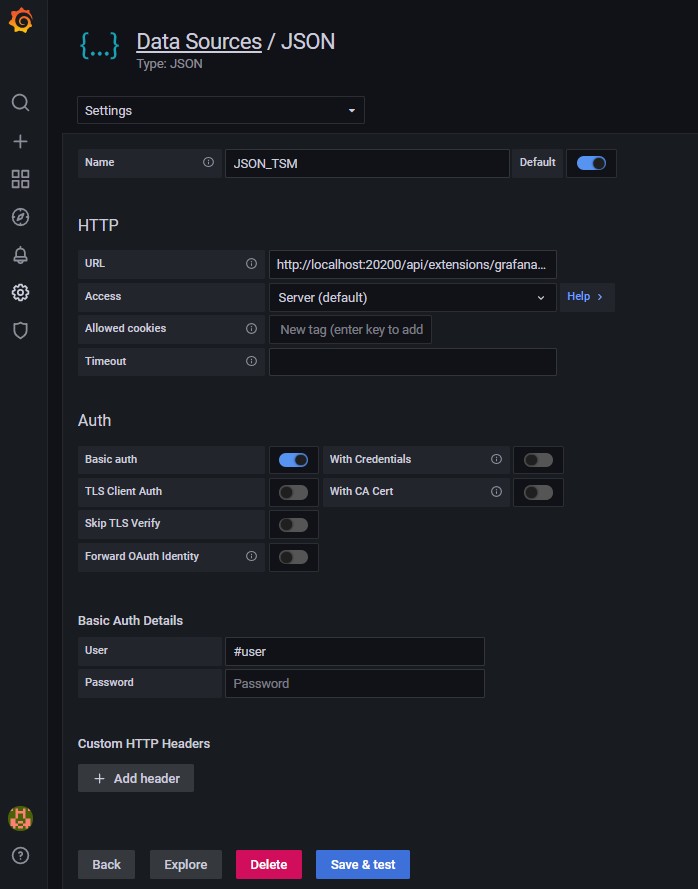Click the Password input field

(354, 684)
